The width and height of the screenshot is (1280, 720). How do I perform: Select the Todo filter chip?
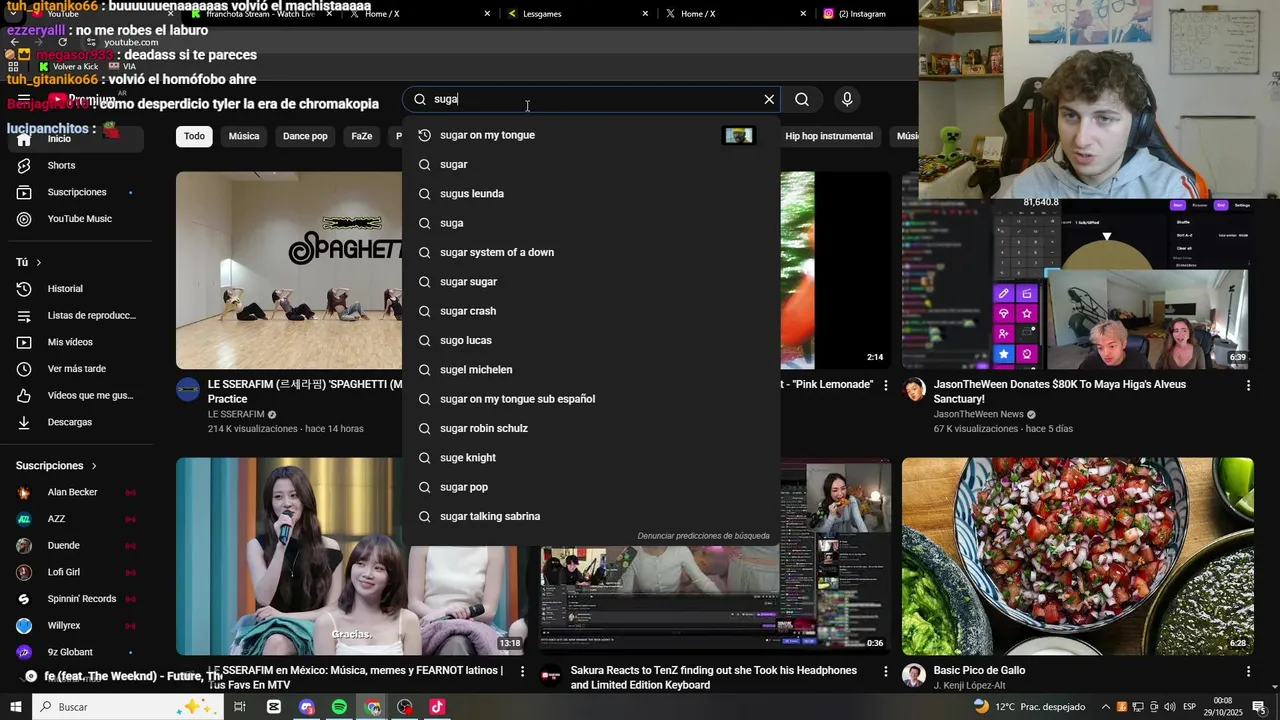click(194, 136)
